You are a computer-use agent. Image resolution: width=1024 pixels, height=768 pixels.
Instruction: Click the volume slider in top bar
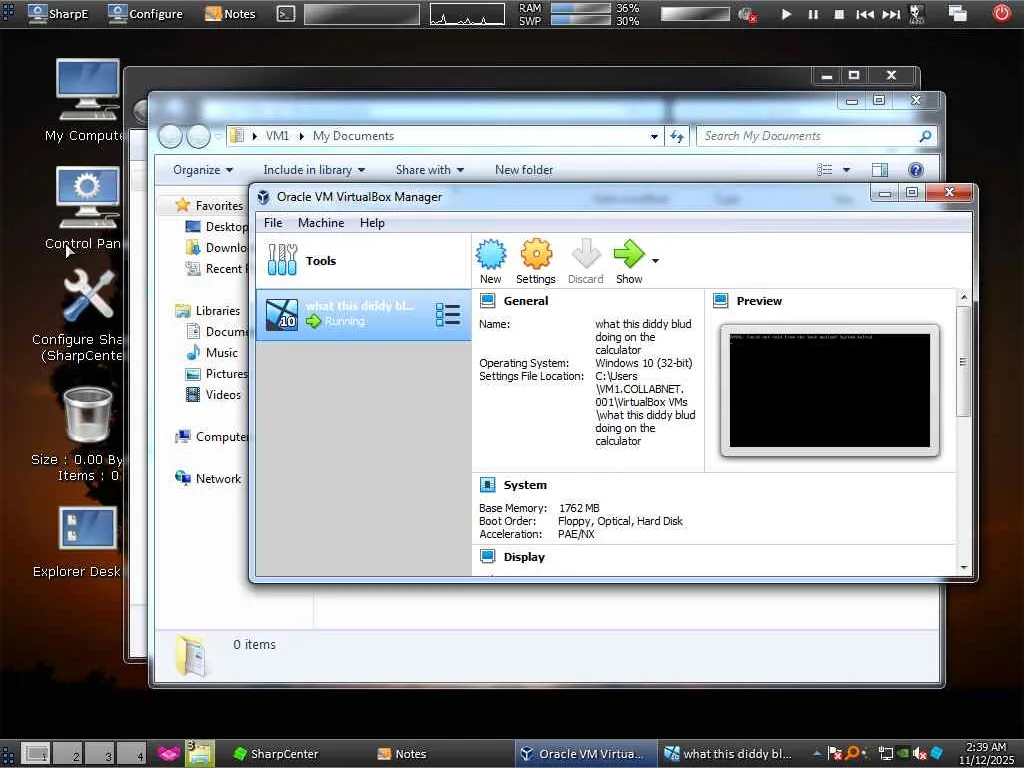[x=695, y=14]
